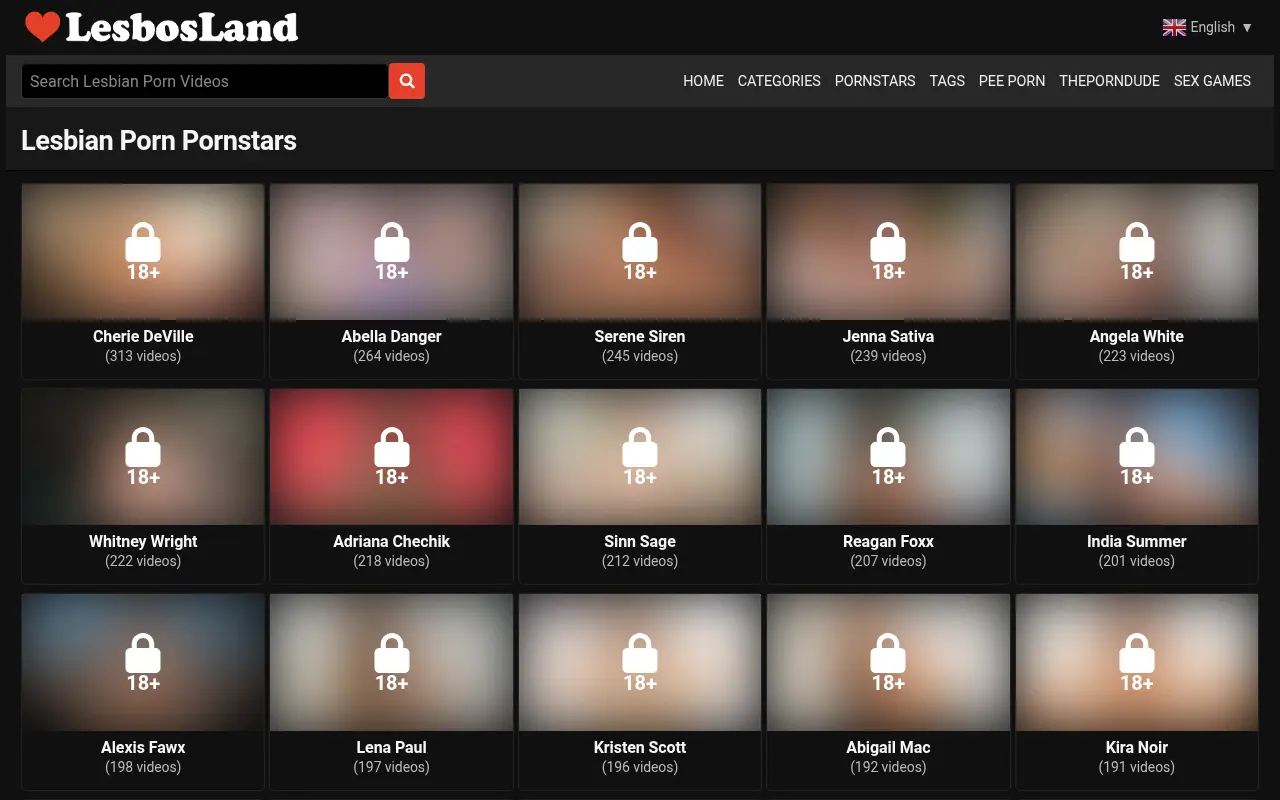The height and width of the screenshot is (800, 1280).
Task: Open the Serene Siren name link
Action: tap(640, 336)
